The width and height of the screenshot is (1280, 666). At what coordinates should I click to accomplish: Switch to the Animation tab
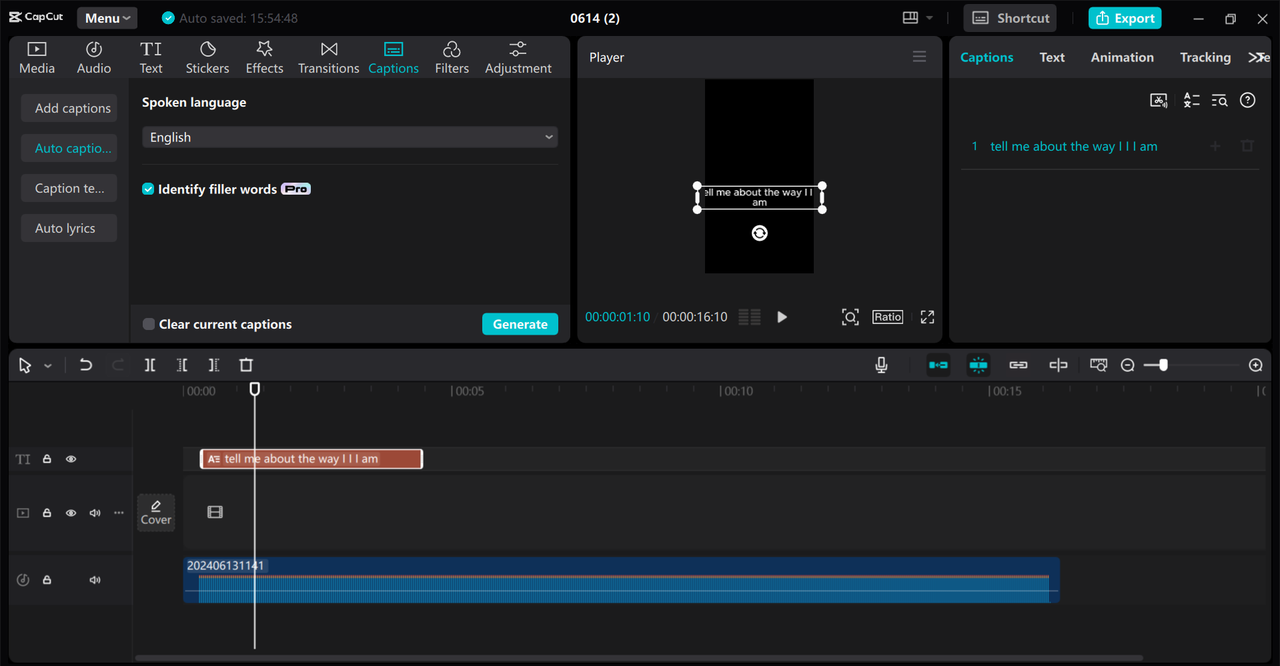pos(1122,57)
